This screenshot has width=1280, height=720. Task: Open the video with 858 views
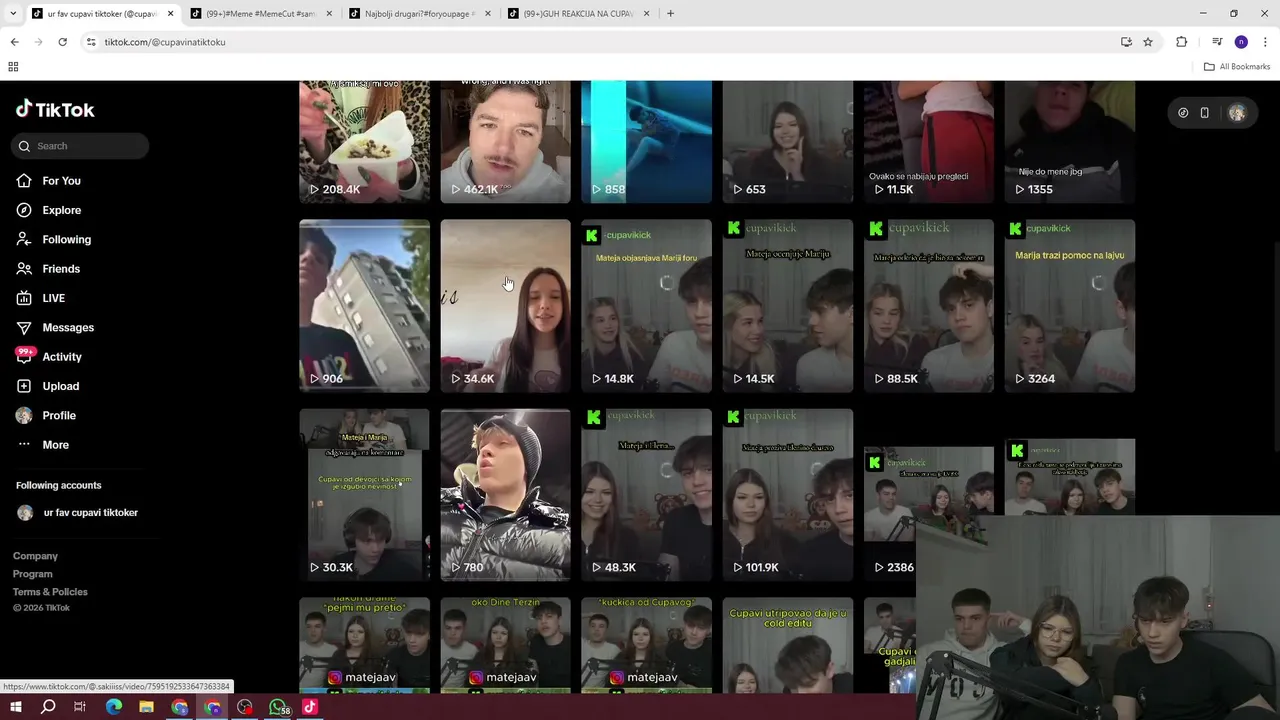646,142
